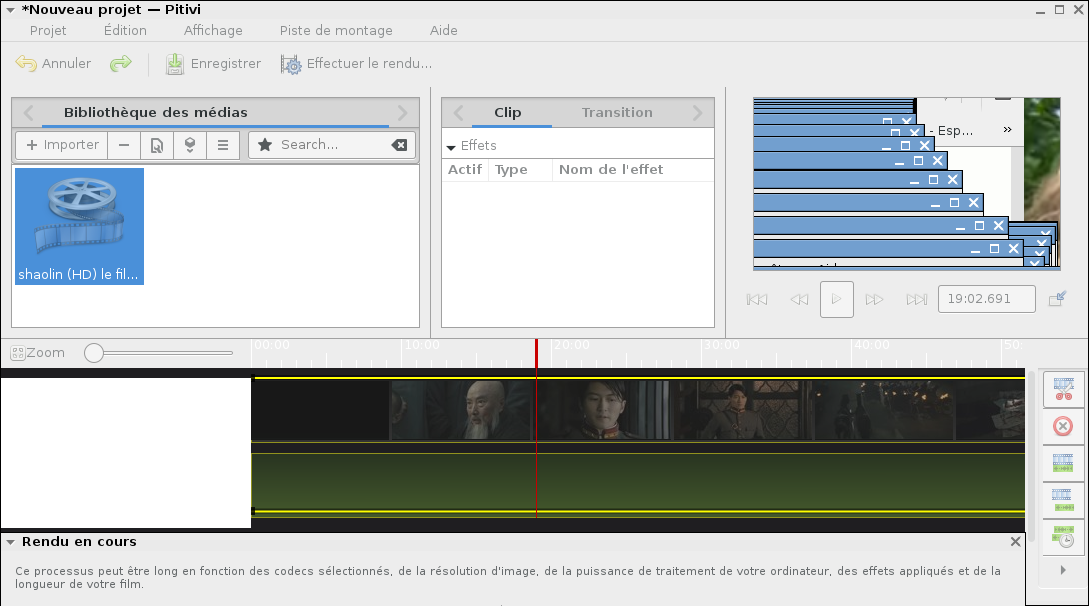Click the viewer preview image
This screenshot has height=606, width=1089.
906,183
